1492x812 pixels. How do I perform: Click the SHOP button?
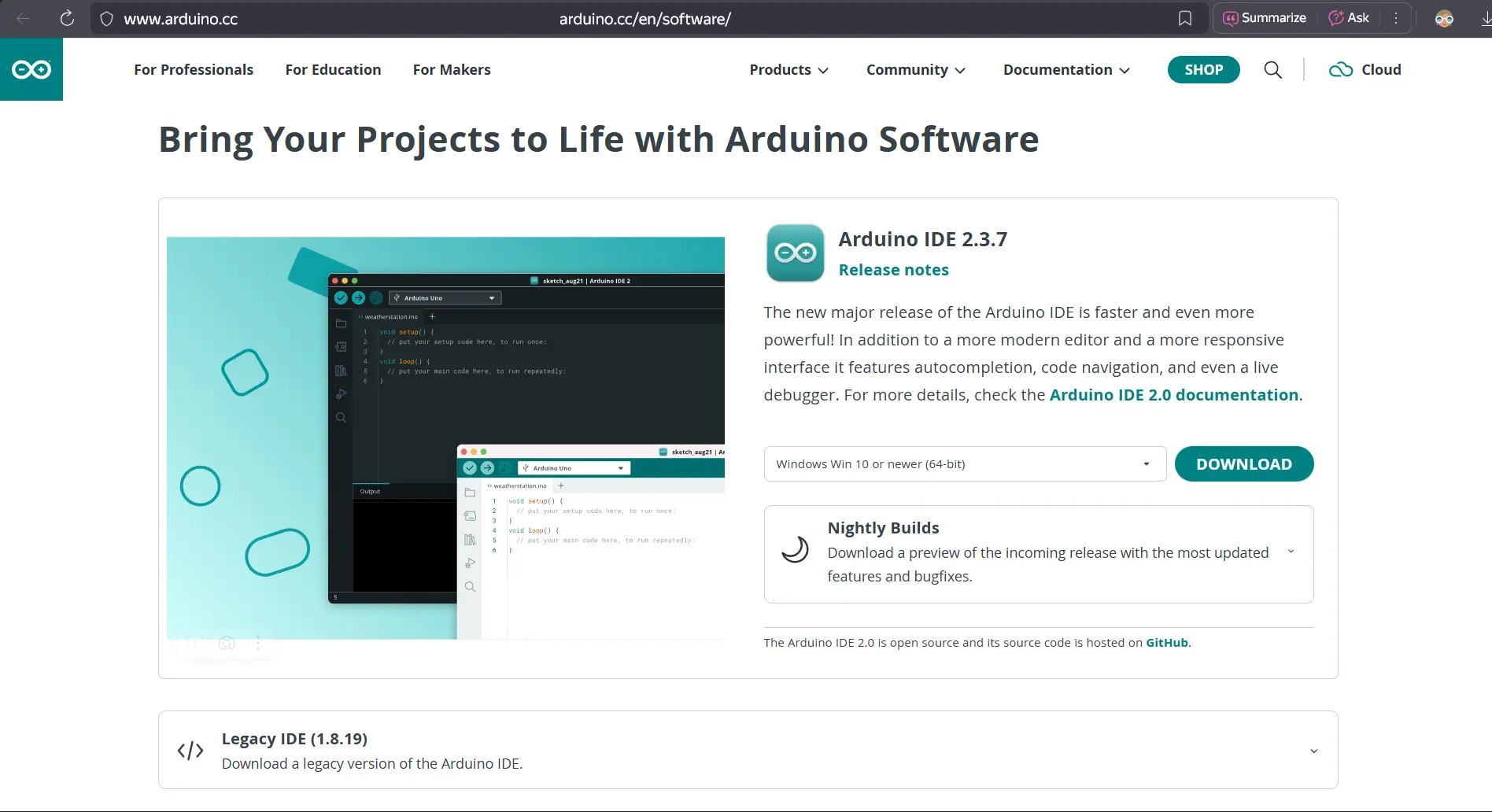pyautogui.click(x=1203, y=69)
